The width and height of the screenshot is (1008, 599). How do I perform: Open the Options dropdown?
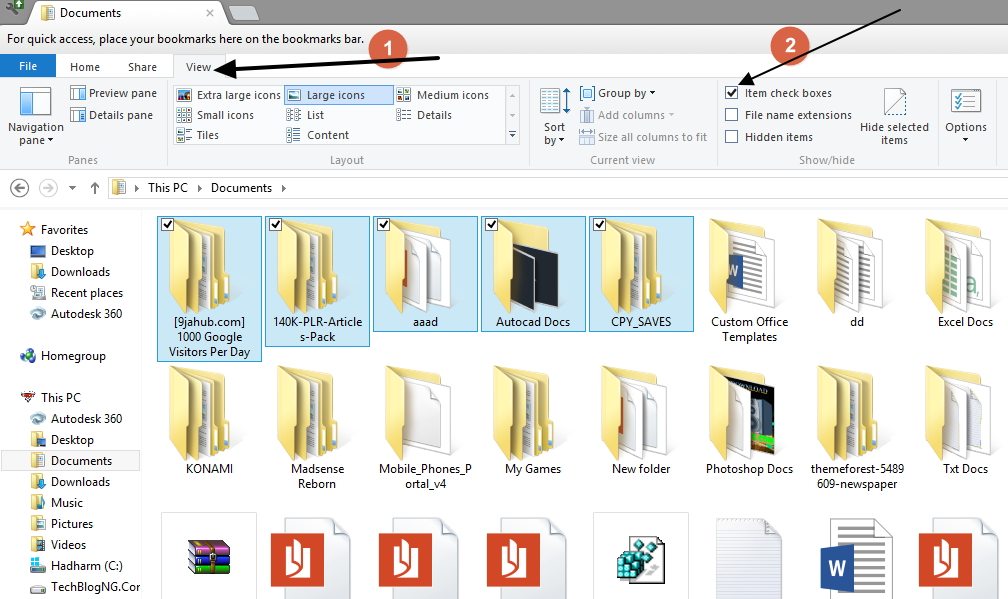coord(966,116)
